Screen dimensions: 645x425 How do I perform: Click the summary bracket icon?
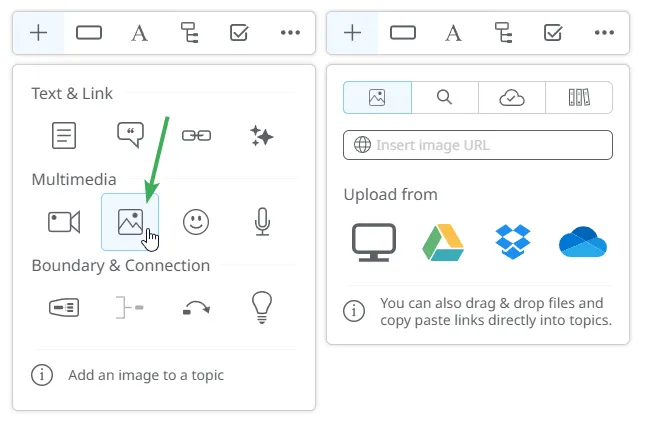(130, 308)
